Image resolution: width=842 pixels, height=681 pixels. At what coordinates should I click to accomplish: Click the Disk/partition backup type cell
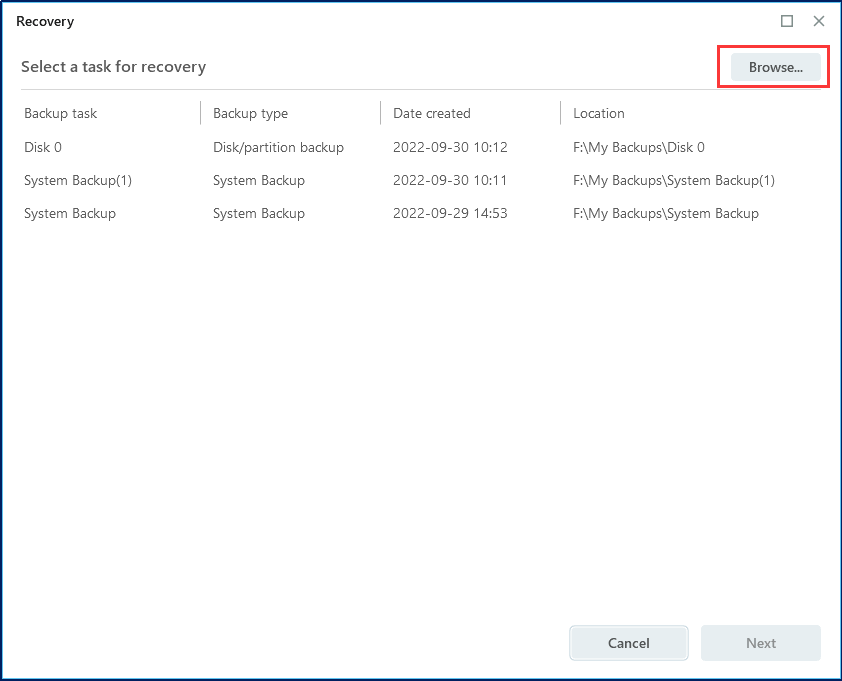point(278,147)
